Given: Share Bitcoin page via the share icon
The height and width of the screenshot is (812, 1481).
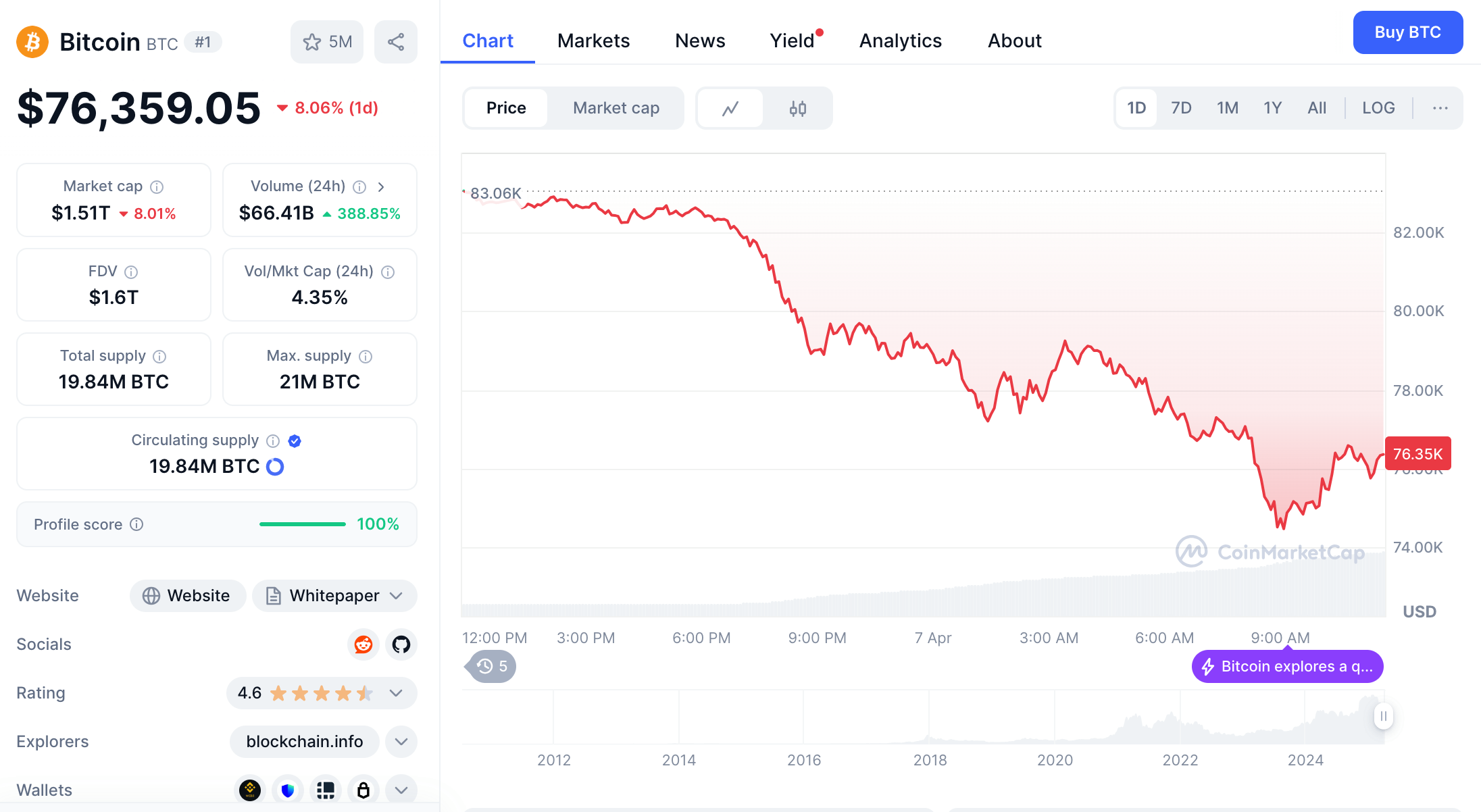Looking at the screenshot, I should tap(396, 41).
